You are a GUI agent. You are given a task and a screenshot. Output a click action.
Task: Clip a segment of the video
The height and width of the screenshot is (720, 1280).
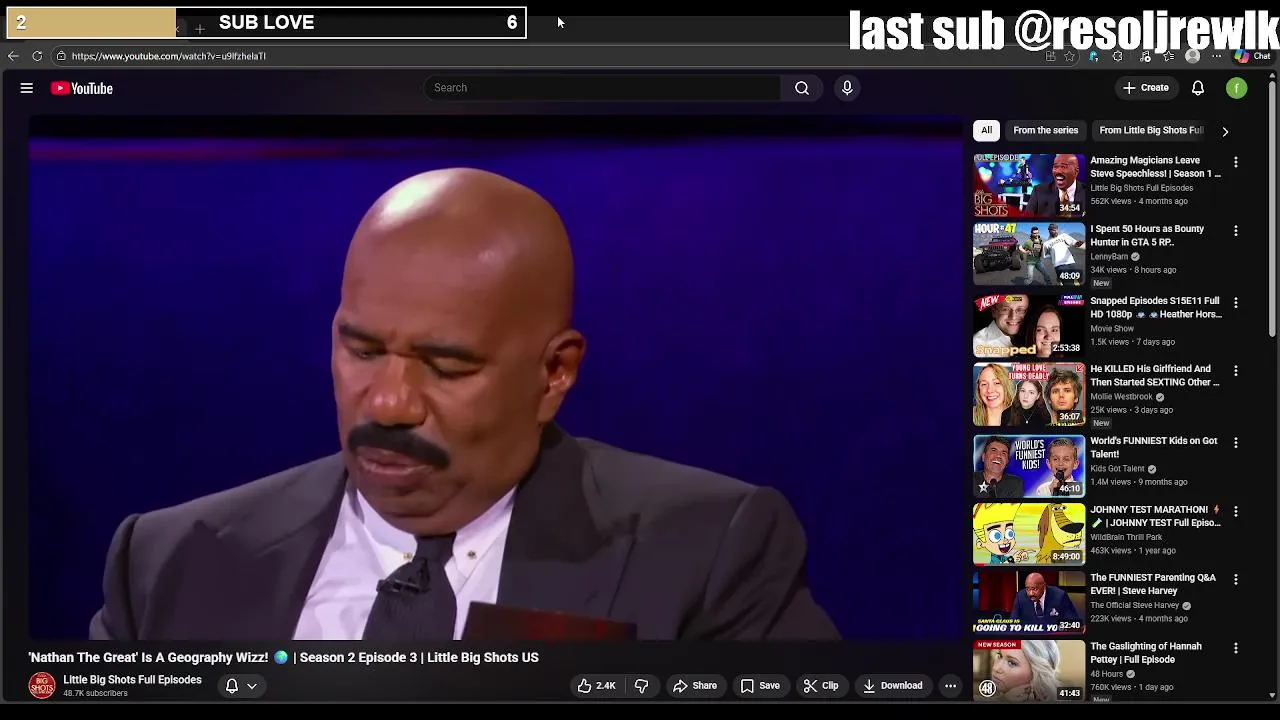tap(821, 685)
